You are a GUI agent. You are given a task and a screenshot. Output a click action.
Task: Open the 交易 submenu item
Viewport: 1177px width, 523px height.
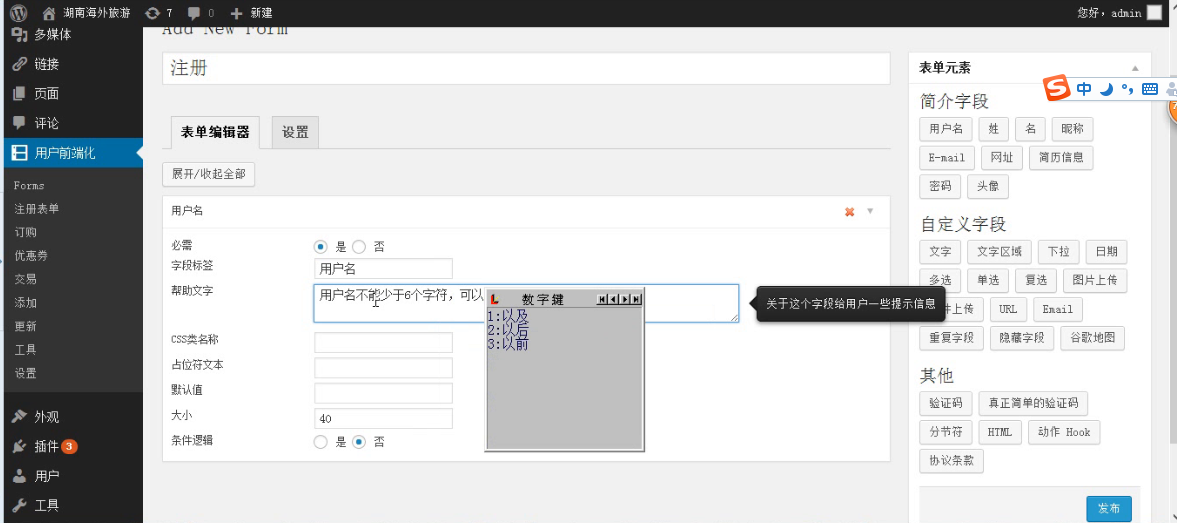pos(25,279)
